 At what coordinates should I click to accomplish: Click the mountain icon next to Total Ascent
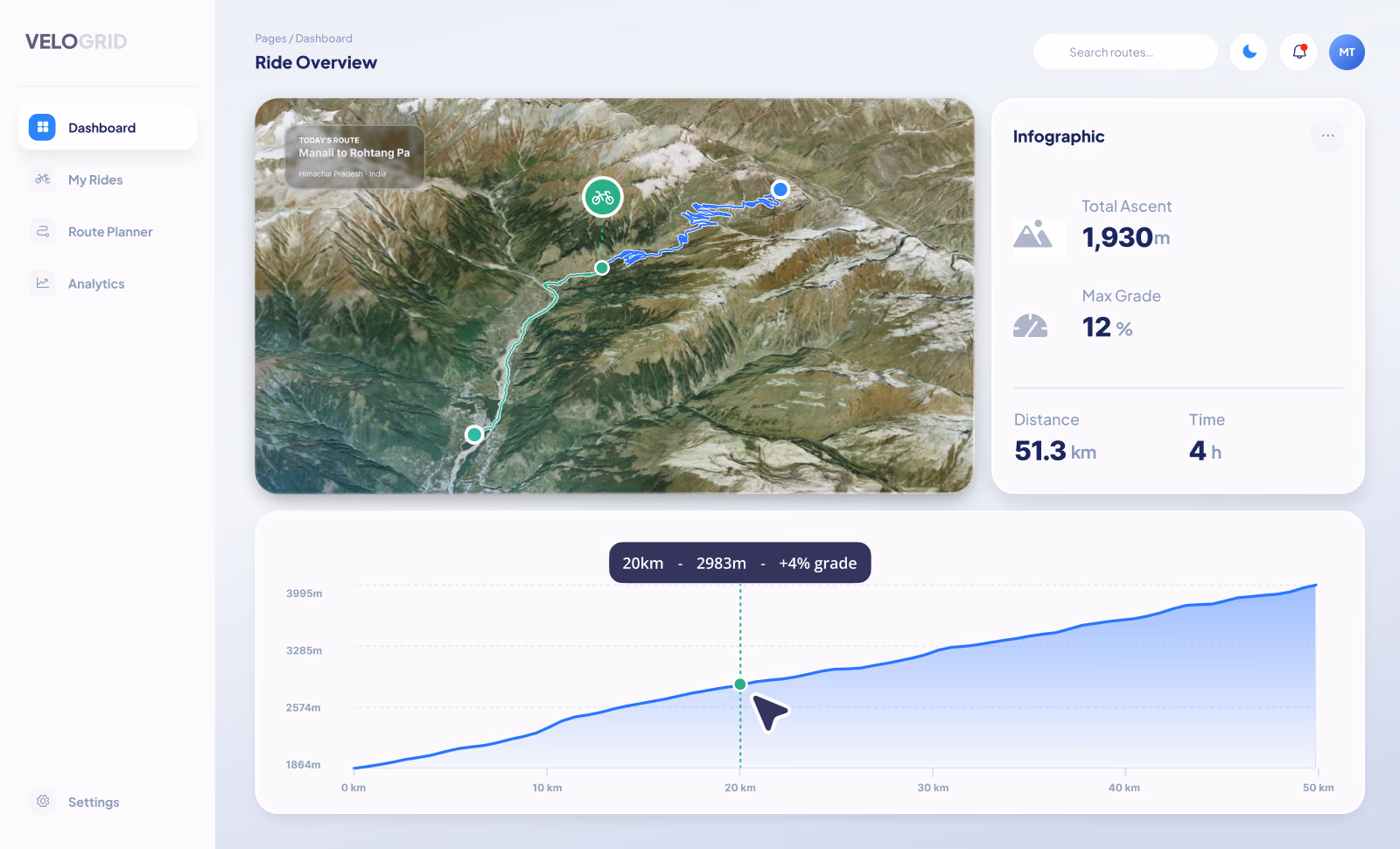click(1032, 235)
